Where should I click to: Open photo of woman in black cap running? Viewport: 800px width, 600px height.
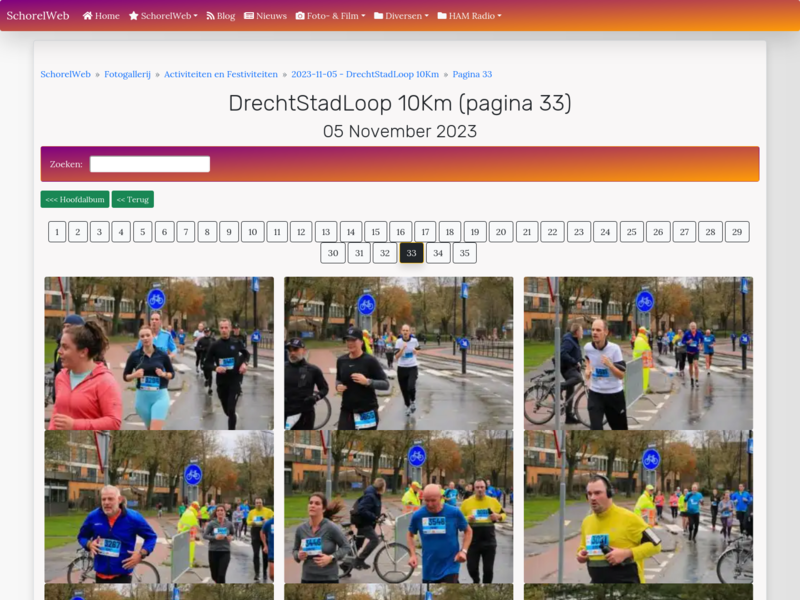pyautogui.click(x=398, y=353)
